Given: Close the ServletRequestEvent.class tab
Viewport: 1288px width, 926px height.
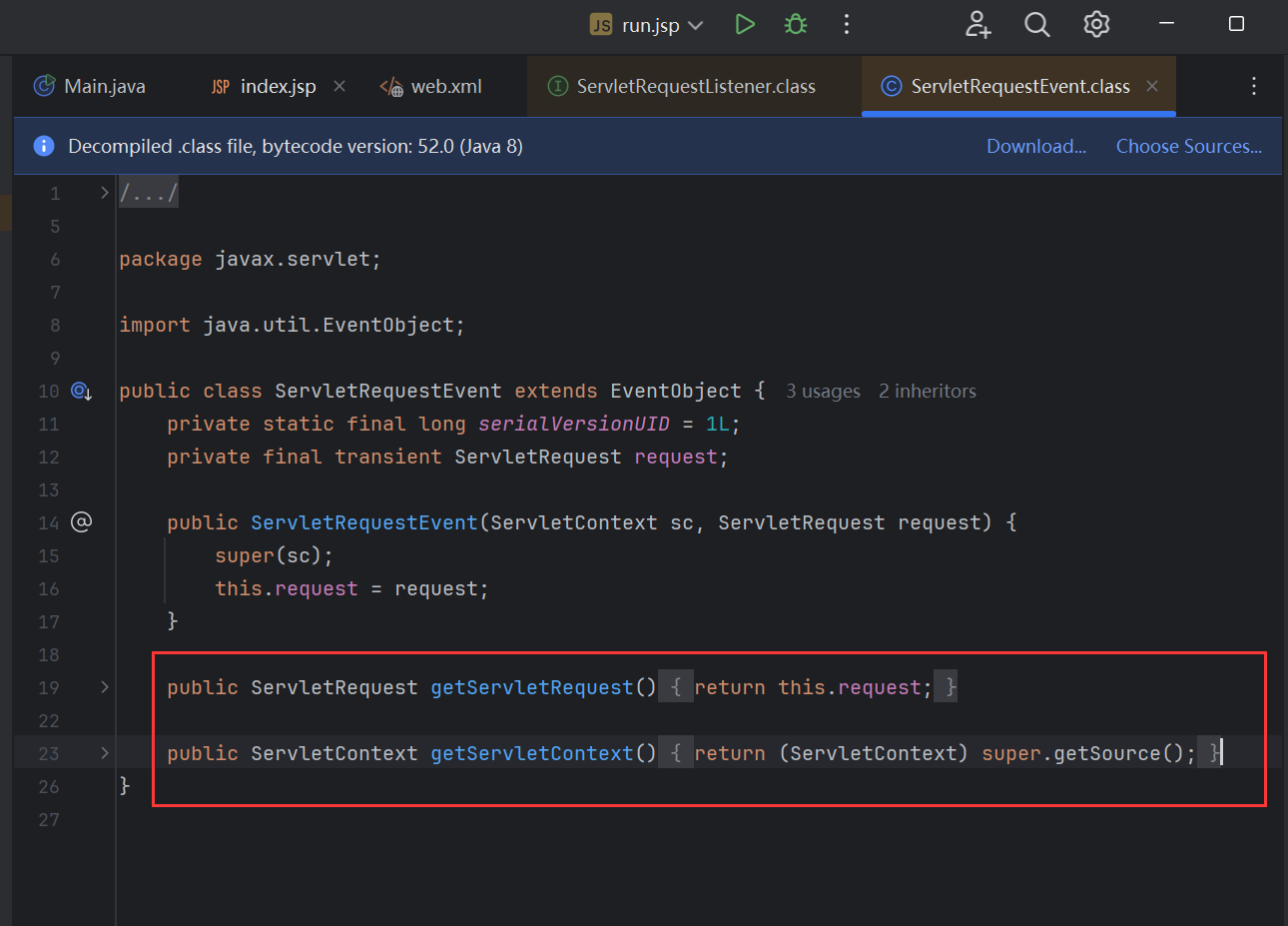Looking at the screenshot, I should (x=1152, y=86).
